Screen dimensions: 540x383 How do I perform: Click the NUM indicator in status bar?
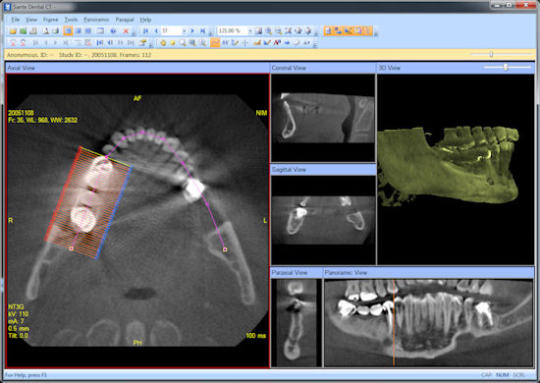tap(502, 375)
